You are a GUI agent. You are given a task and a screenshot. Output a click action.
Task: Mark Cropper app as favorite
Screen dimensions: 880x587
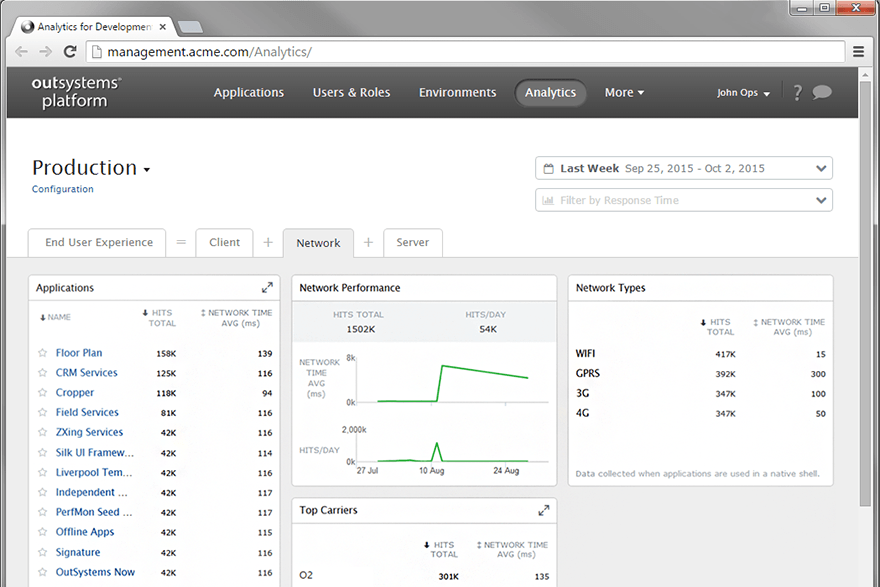[43, 393]
